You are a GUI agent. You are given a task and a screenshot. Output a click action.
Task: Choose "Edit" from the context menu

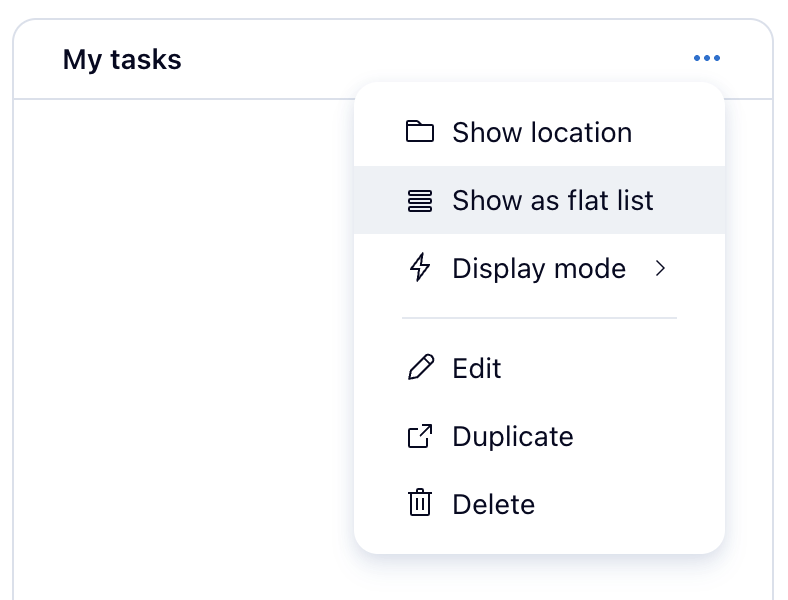pos(477,368)
